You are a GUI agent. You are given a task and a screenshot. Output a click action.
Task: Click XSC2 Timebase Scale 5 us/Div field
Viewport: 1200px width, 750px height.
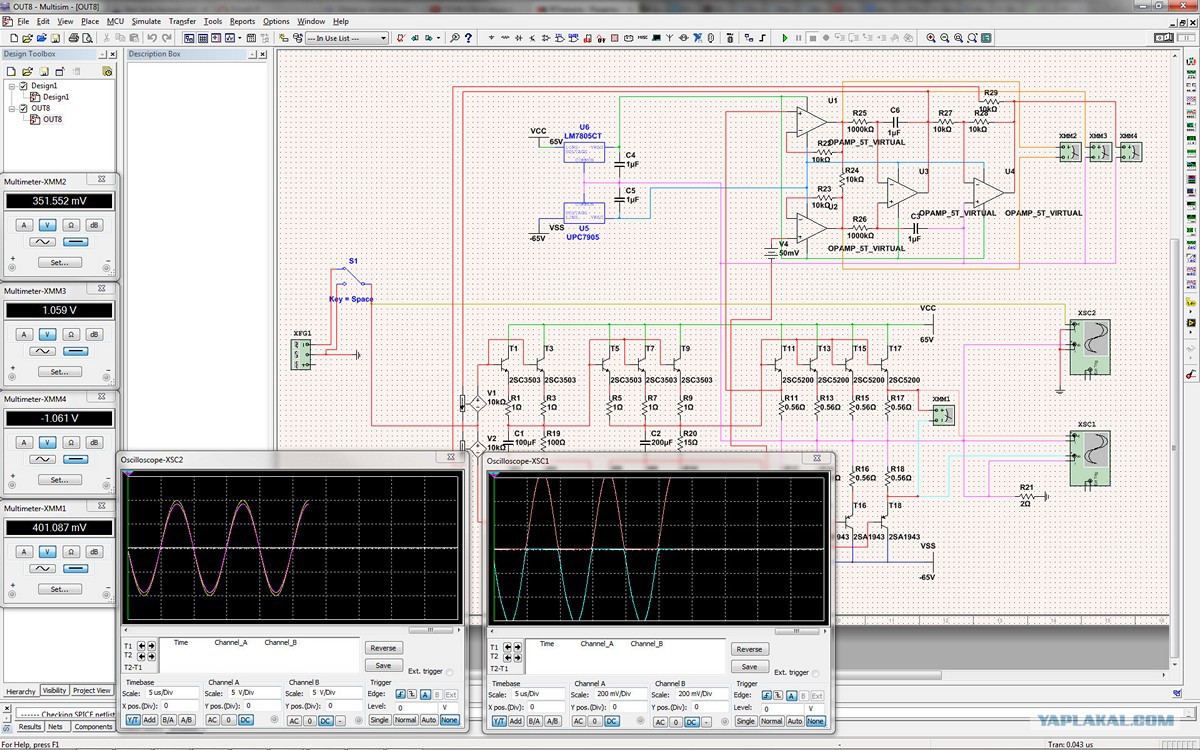[172, 693]
